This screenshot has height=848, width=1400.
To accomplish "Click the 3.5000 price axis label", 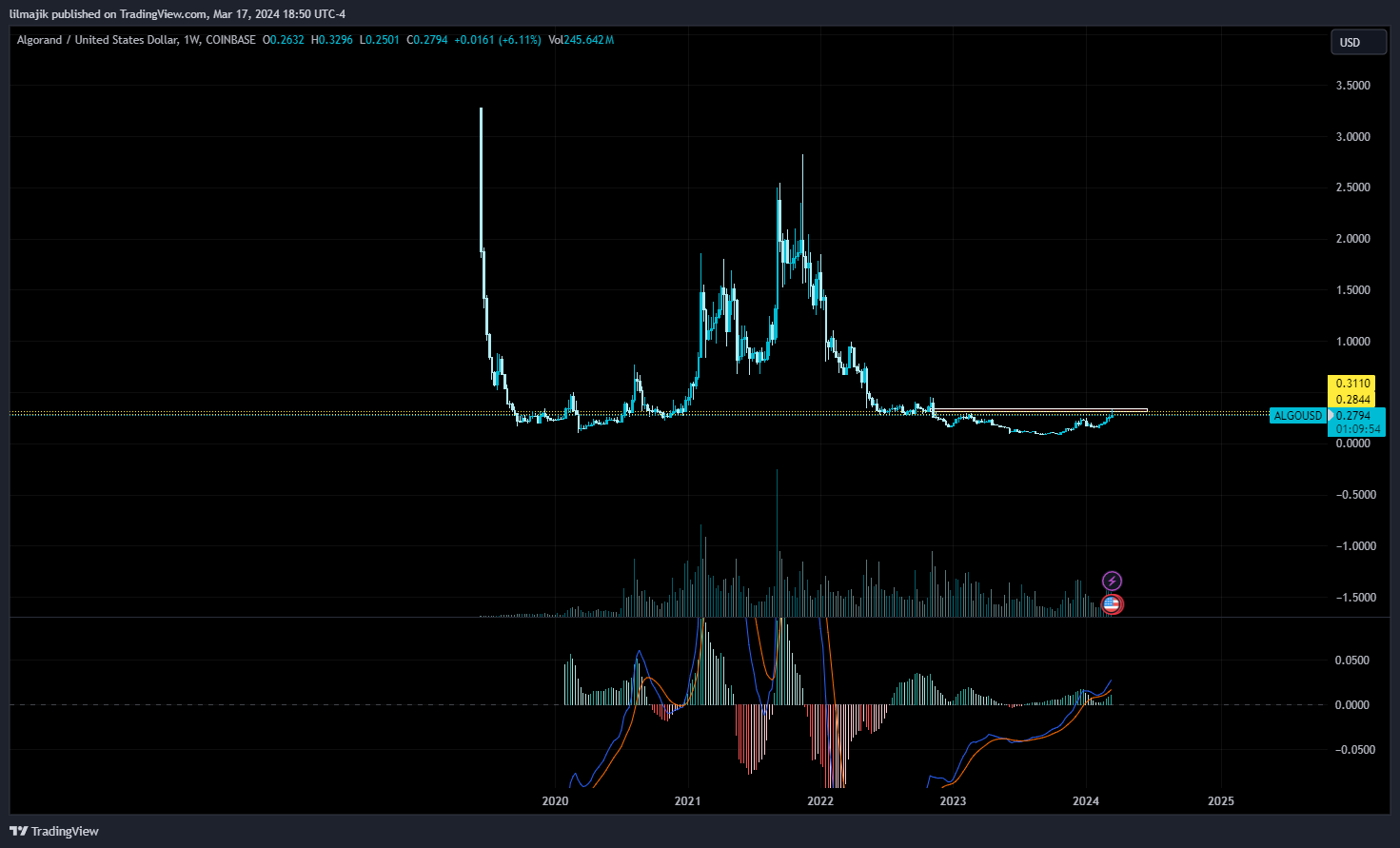I will [1353, 86].
